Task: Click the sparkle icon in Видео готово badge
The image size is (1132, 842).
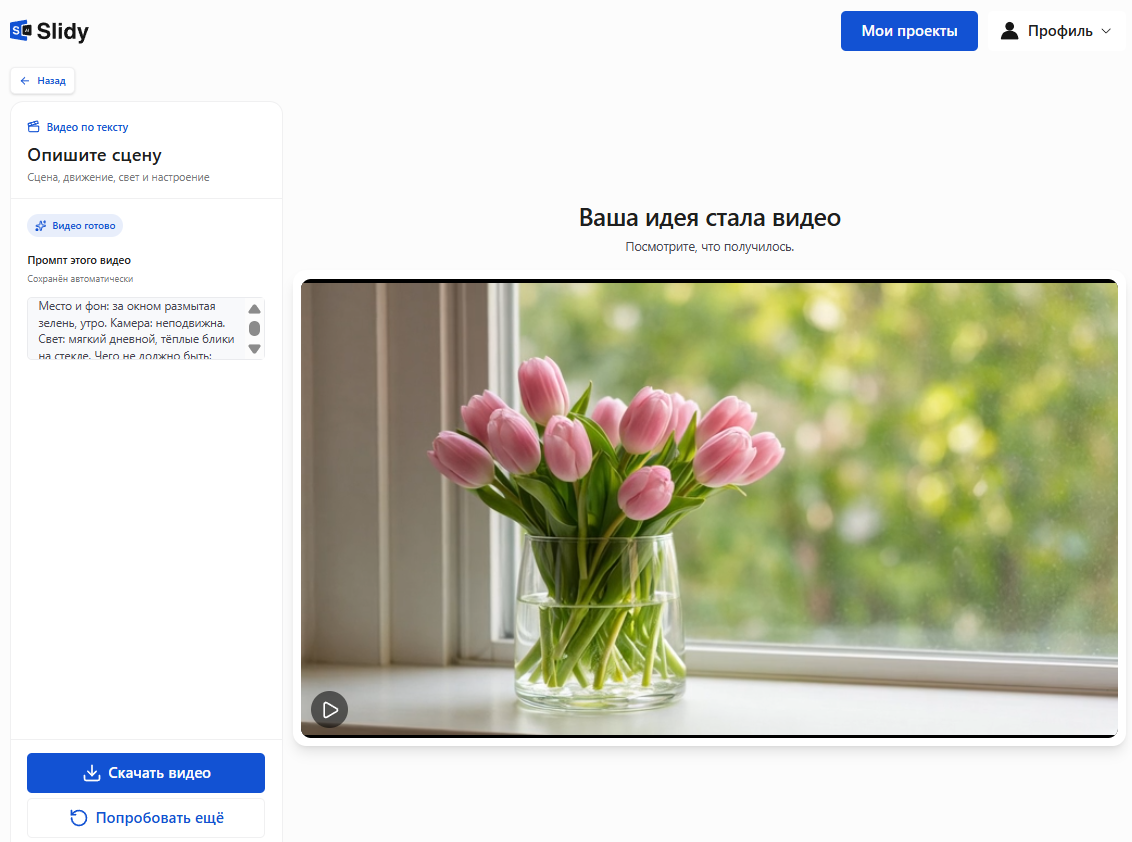Action: [x=41, y=225]
